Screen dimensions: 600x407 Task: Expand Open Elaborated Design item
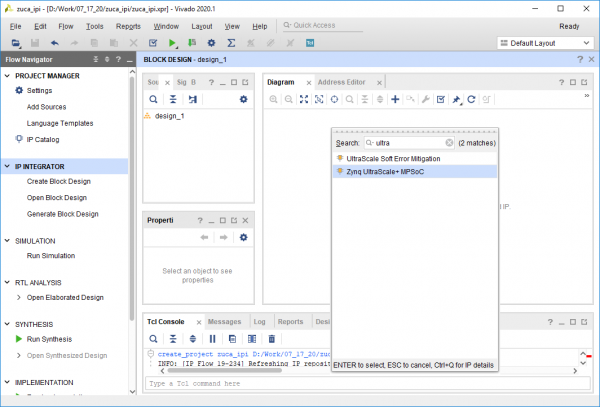coord(19,297)
